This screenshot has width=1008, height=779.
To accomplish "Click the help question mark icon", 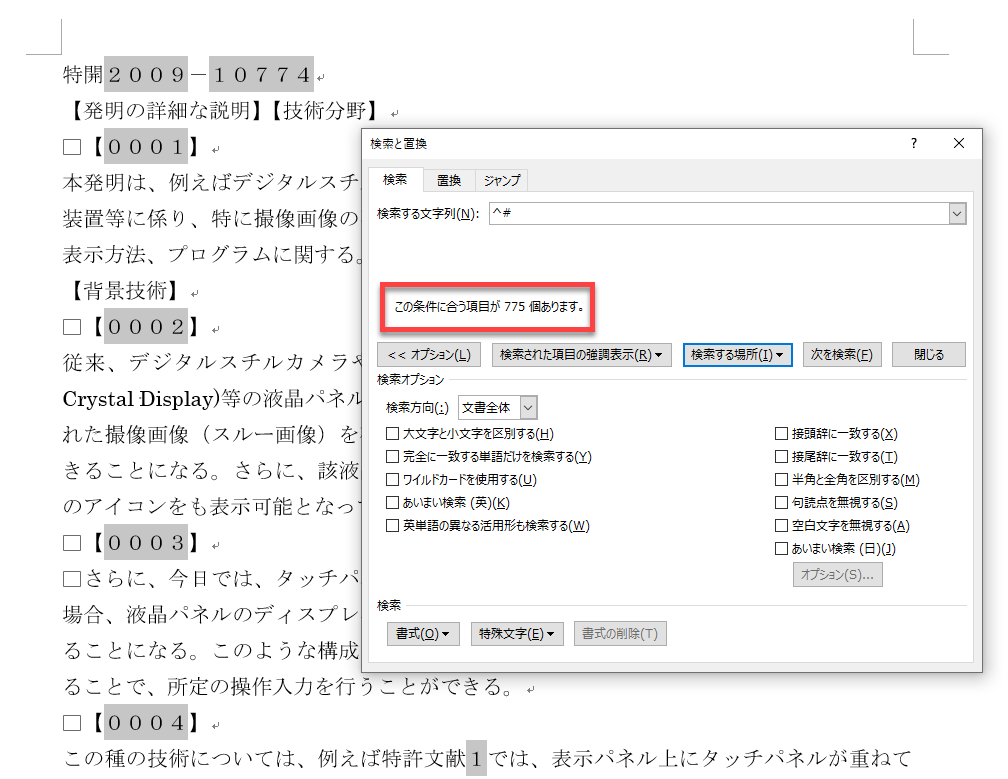I will click(913, 144).
